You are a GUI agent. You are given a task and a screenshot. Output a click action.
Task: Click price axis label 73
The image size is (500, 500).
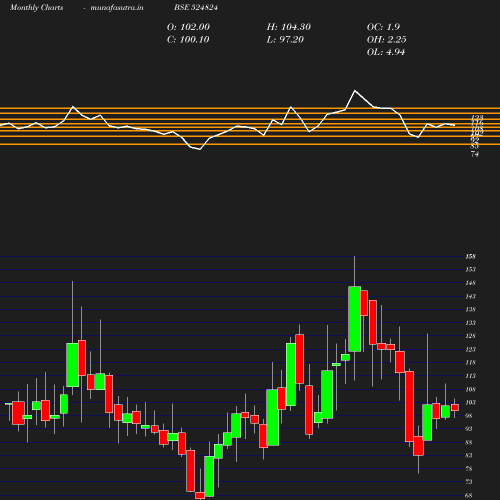tap(469, 482)
